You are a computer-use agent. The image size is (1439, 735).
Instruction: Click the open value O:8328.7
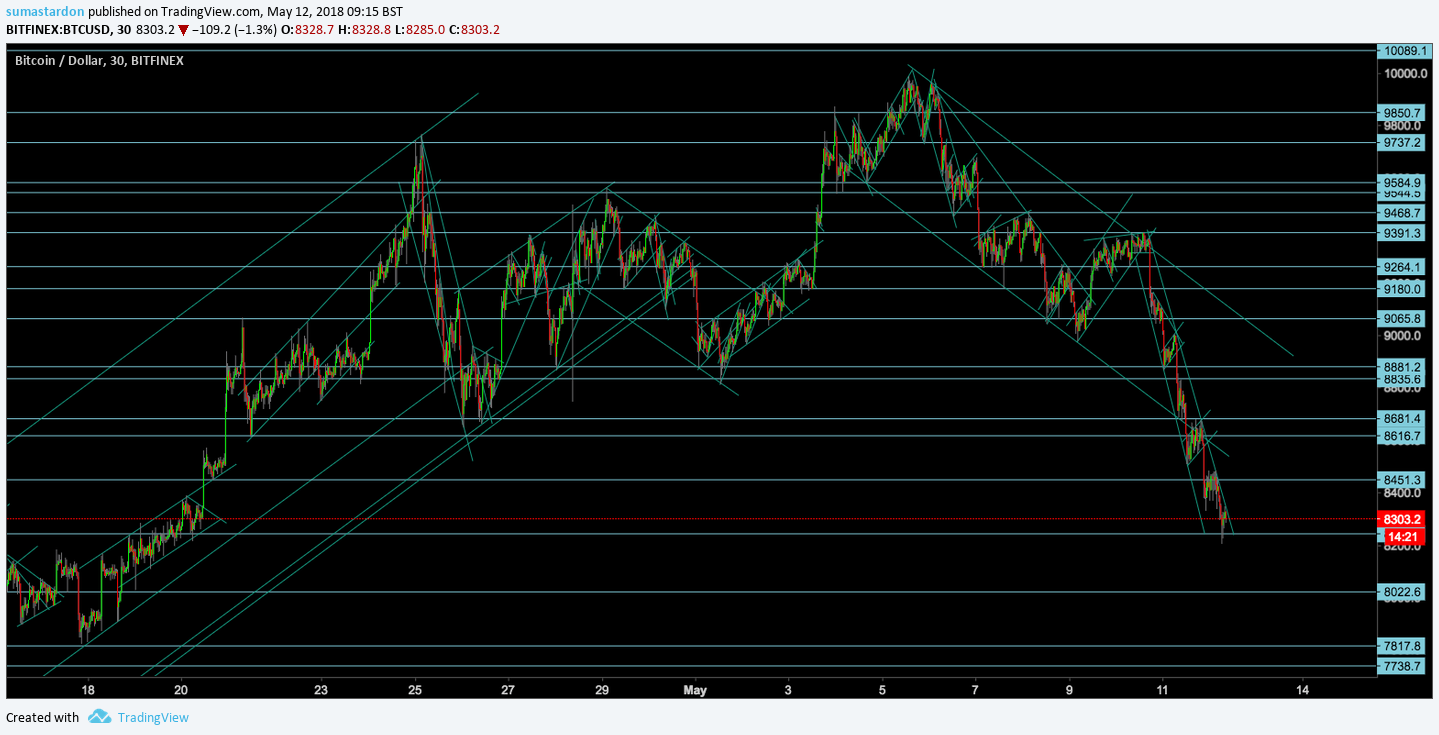[x=308, y=29]
